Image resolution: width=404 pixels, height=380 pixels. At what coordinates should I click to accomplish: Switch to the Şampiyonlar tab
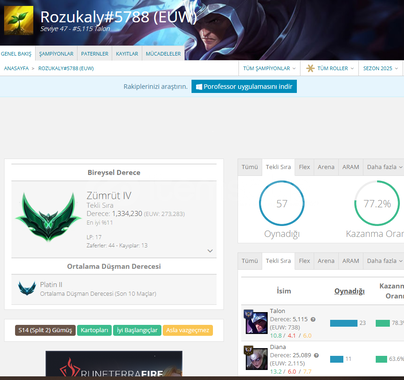point(56,54)
